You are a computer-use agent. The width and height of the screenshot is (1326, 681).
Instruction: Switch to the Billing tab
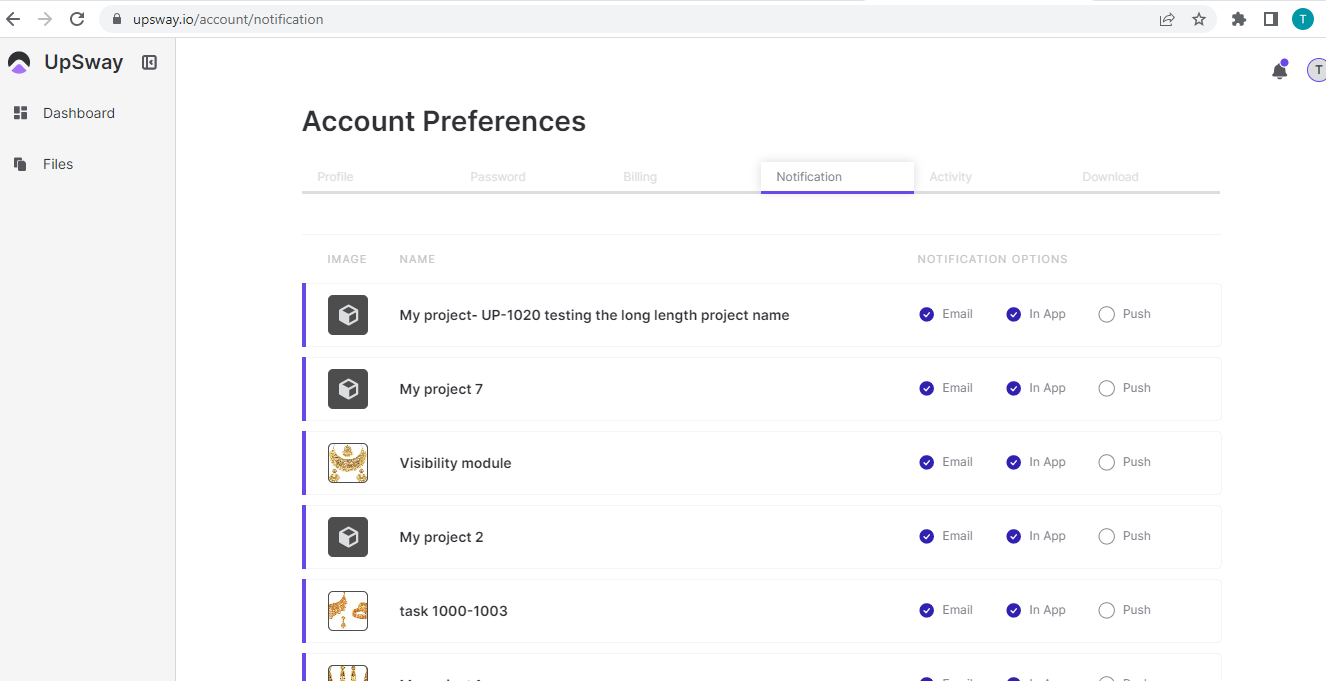click(x=640, y=177)
